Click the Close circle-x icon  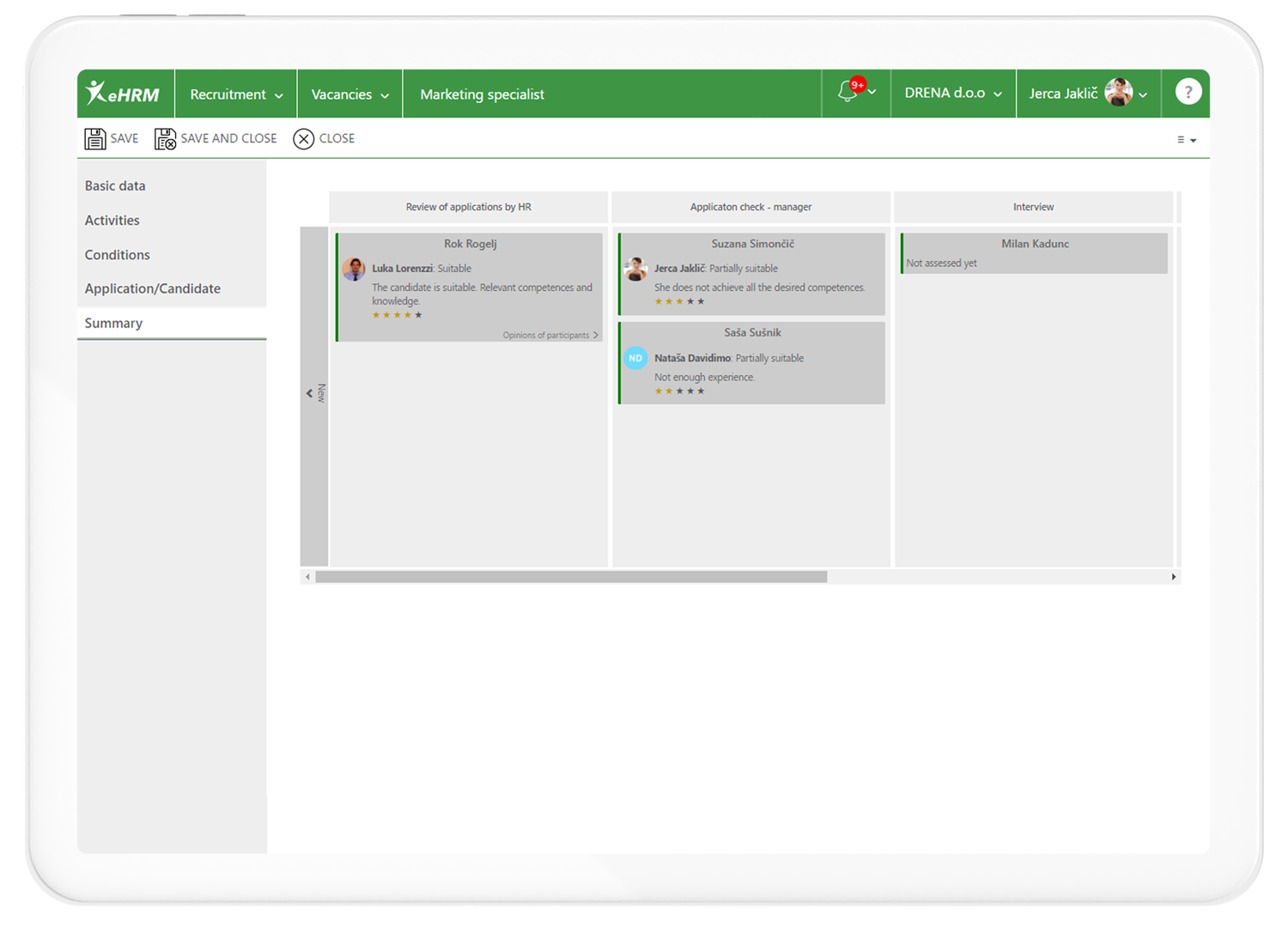tap(303, 138)
